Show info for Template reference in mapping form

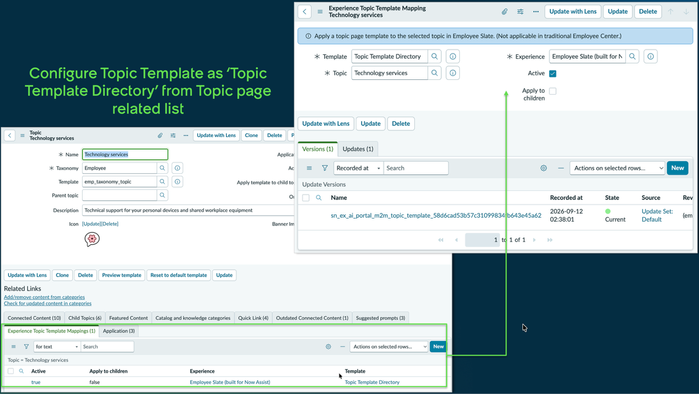(453, 57)
